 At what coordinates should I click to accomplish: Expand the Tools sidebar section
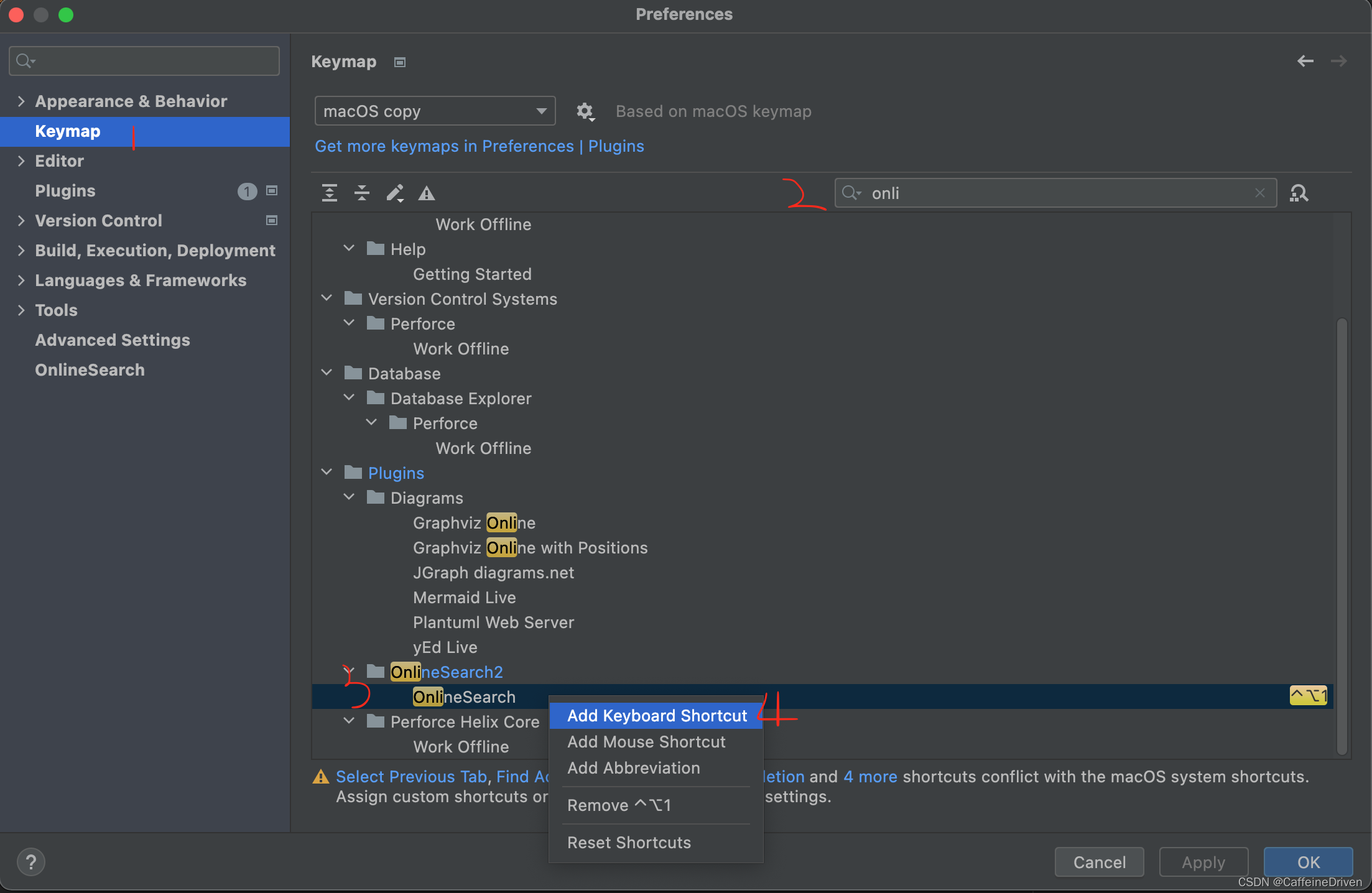(x=21, y=310)
